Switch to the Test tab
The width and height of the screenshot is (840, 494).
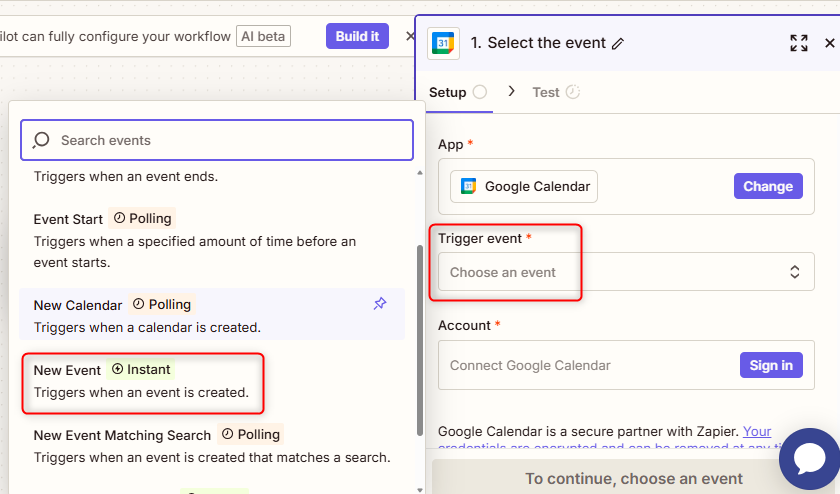pos(546,92)
